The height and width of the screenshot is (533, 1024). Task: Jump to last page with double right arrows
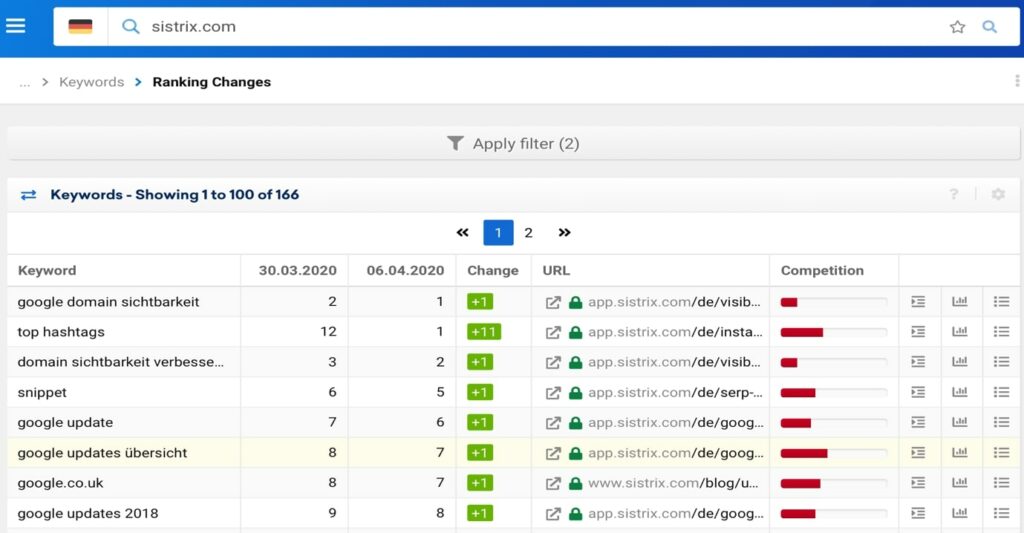[564, 233]
